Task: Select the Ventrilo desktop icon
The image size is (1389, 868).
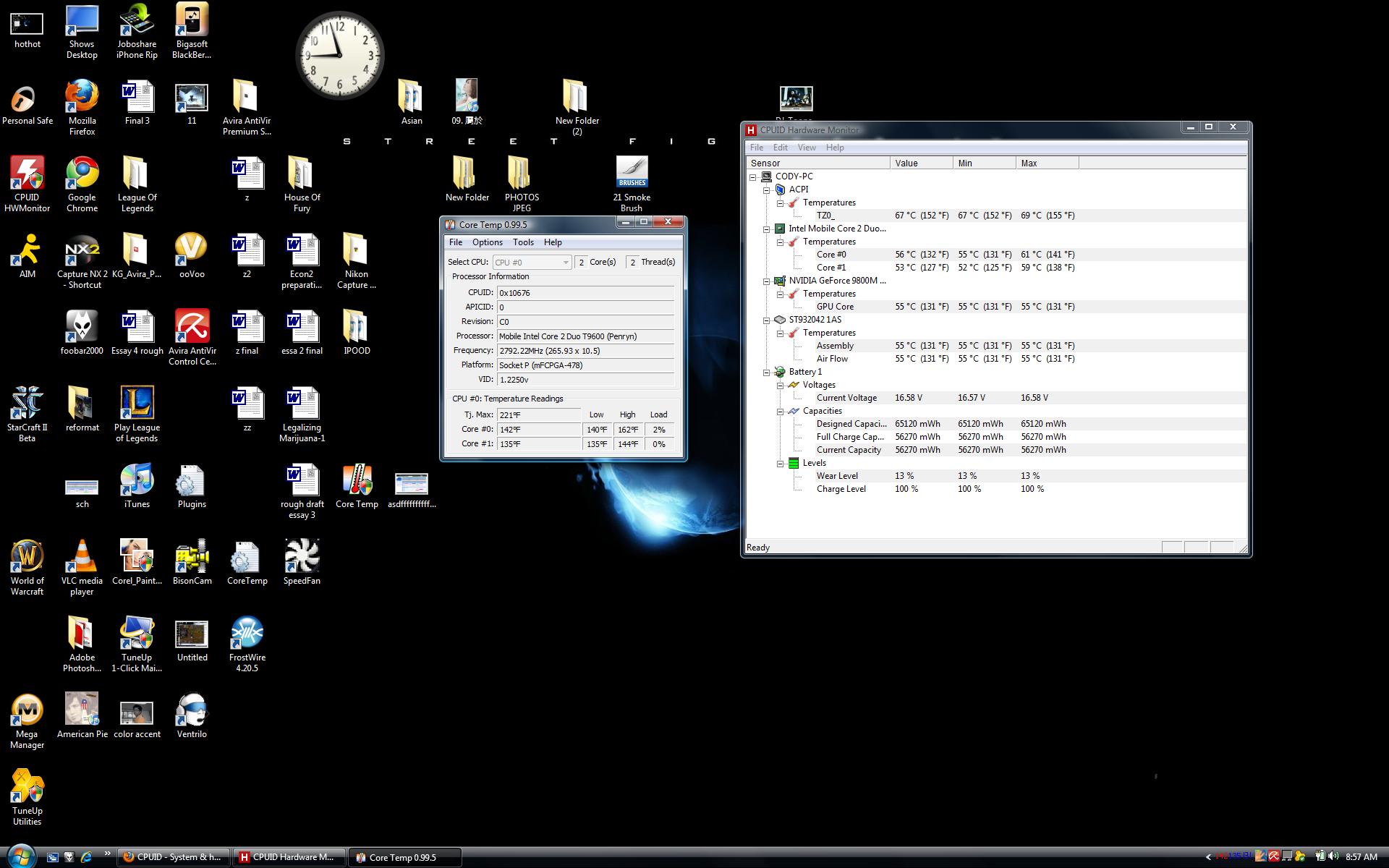Action: (192, 715)
